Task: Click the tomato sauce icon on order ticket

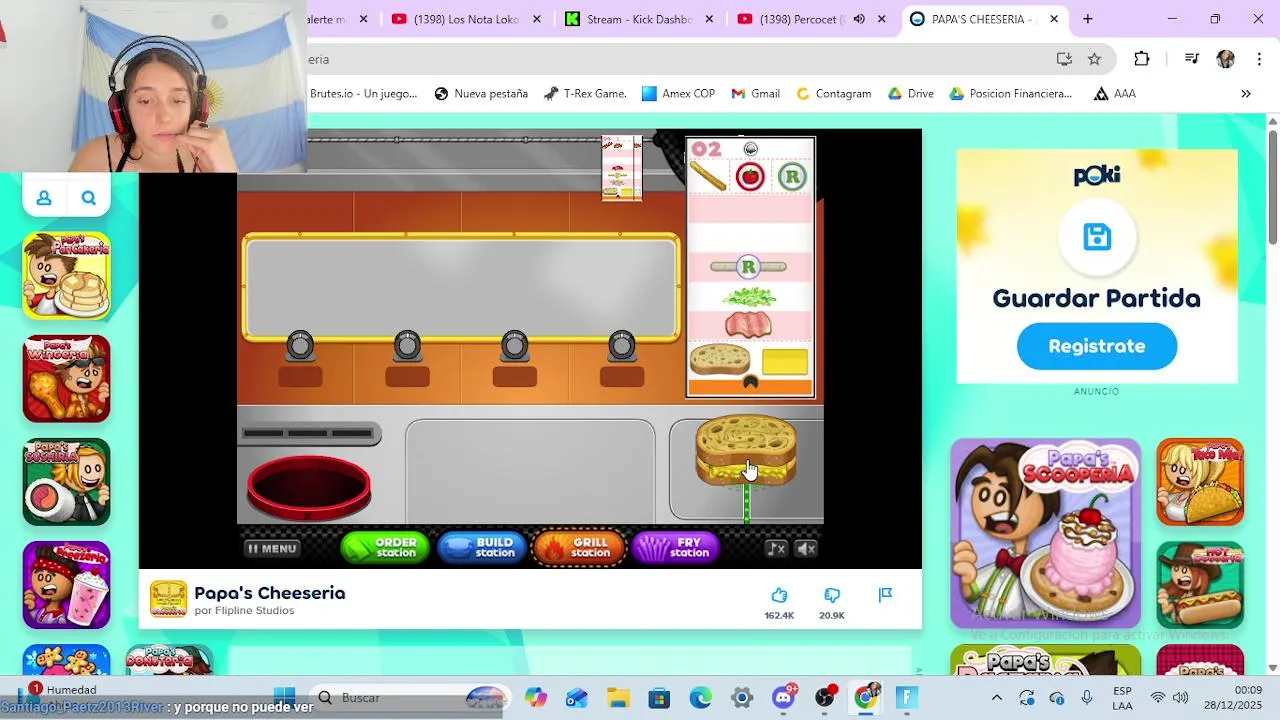Action: pos(750,177)
